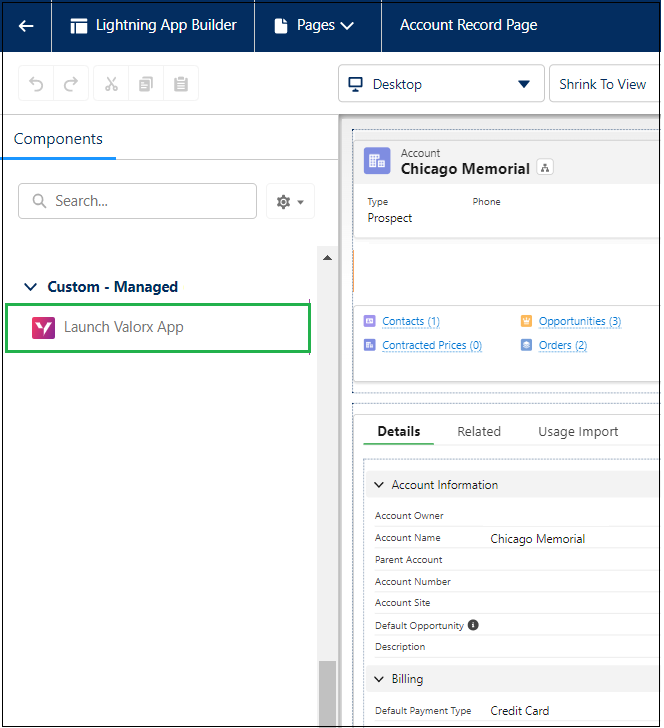Click the copy icon in toolbar
This screenshot has height=728, width=664.
click(146, 84)
